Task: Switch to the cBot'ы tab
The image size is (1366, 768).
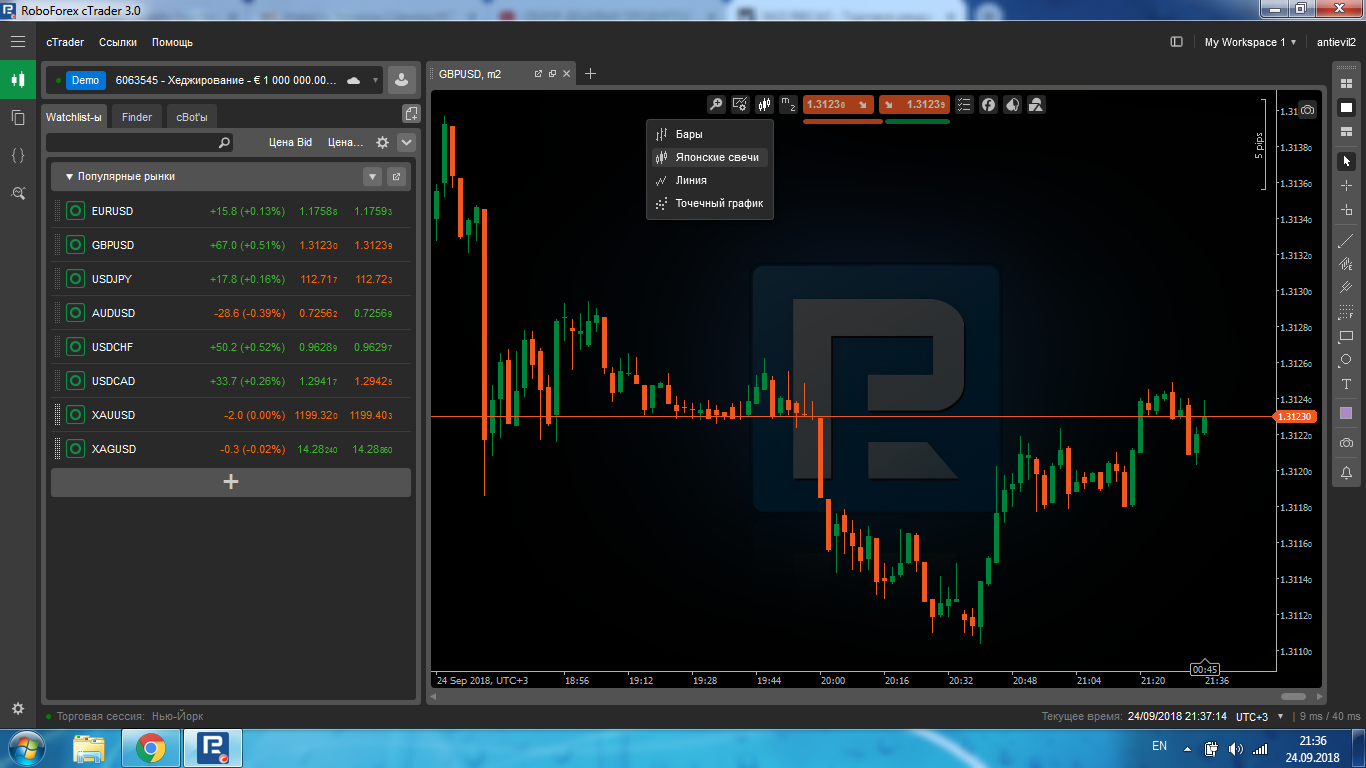Action: pos(192,117)
